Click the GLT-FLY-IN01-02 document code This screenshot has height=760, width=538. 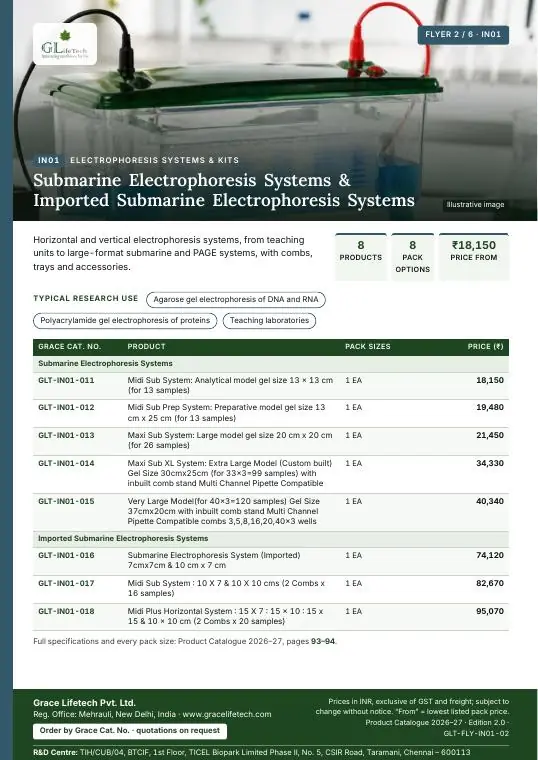pos(476,734)
